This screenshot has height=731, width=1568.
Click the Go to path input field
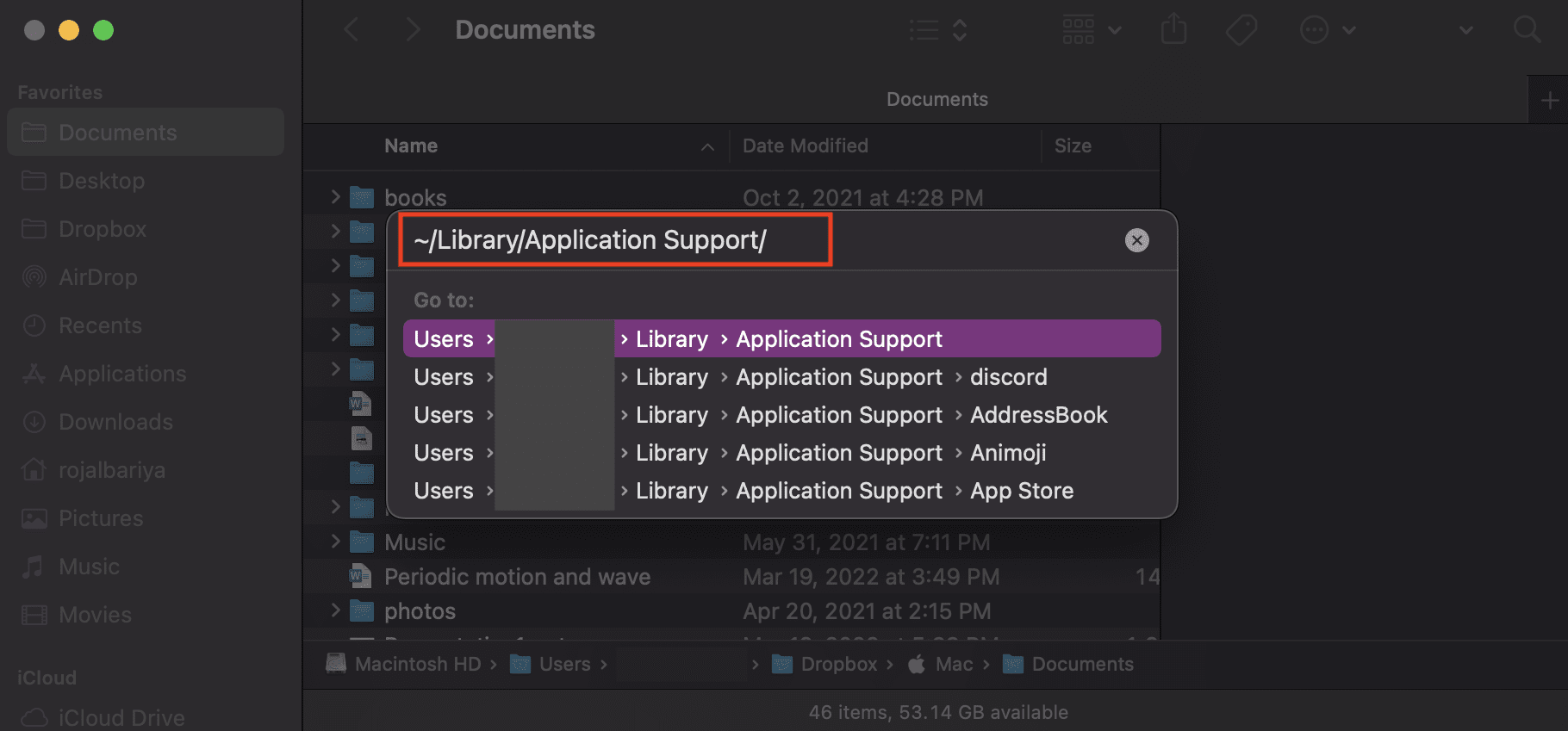[615, 240]
